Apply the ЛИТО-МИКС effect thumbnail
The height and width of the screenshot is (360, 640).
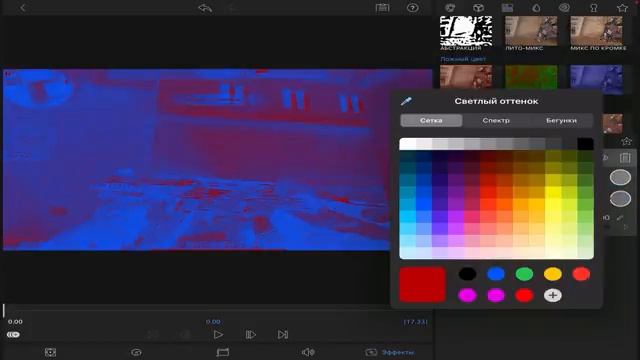point(531,31)
